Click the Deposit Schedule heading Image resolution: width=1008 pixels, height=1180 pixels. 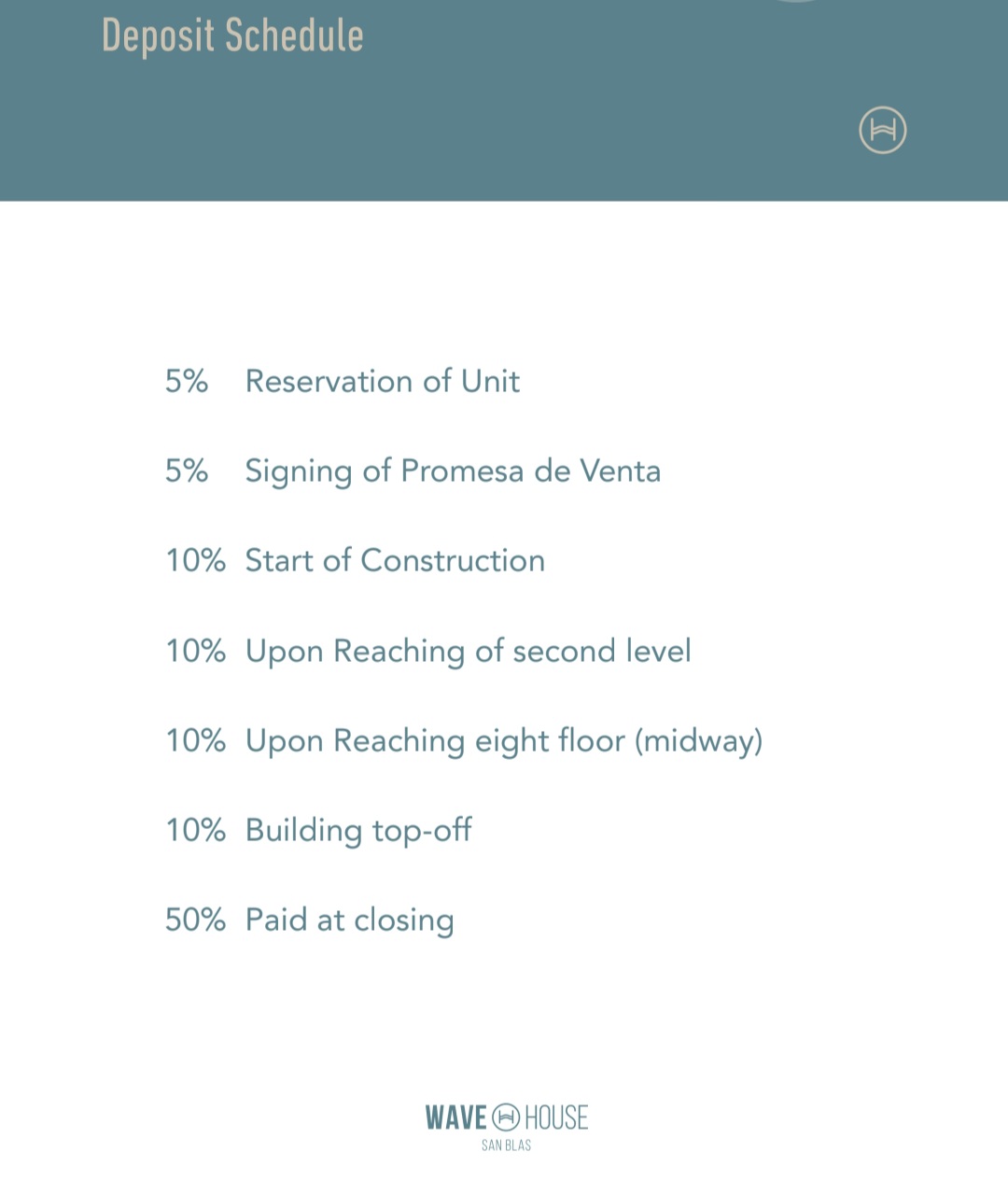[x=232, y=36]
